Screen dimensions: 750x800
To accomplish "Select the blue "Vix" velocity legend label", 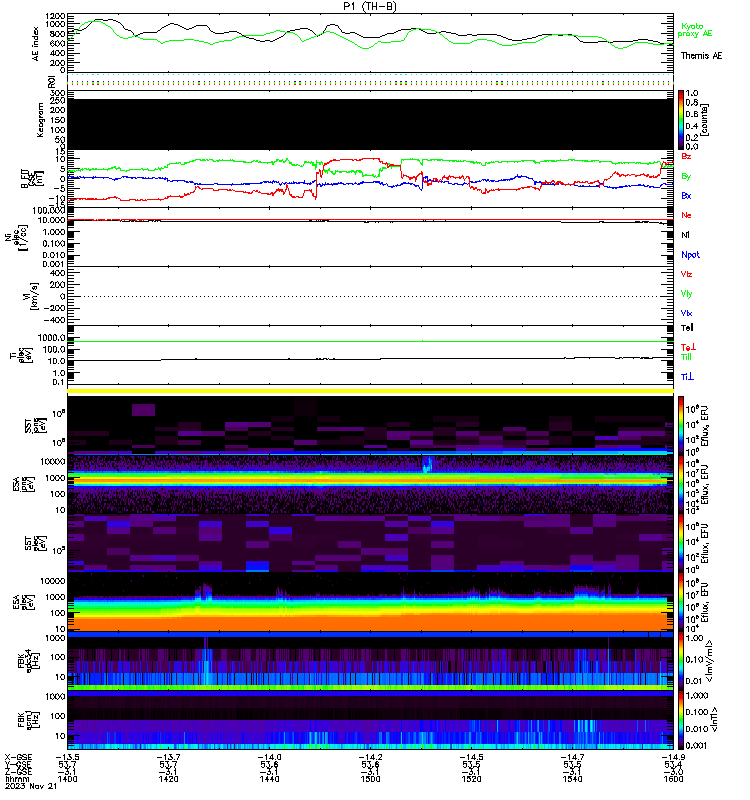I will (686, 313).
